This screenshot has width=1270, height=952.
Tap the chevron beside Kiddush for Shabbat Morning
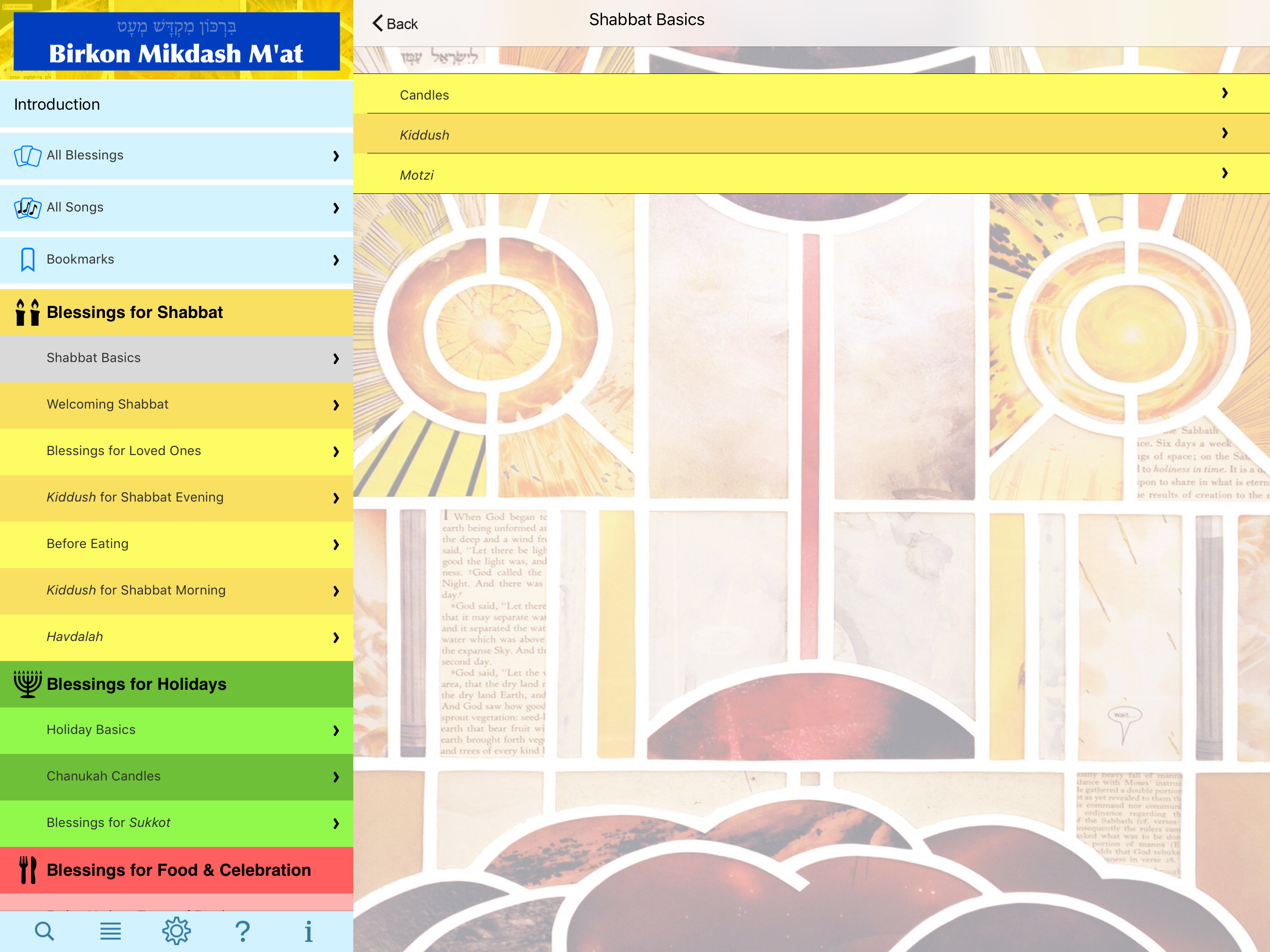[x=336, y=591]
